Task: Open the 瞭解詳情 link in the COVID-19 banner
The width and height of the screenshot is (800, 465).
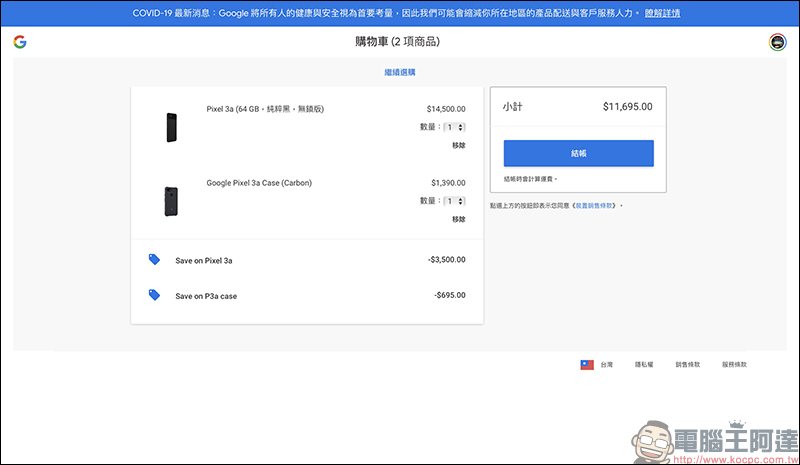Action: [662, 13]
